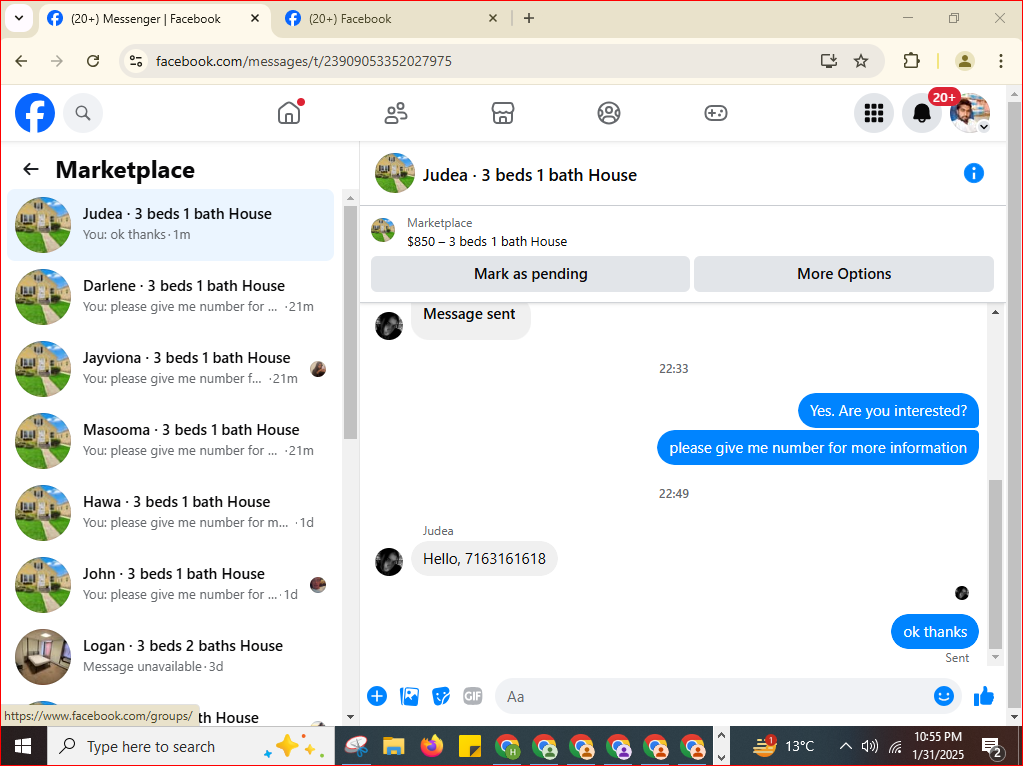Open Firefox from the taskbar
1023x766 pixels.
431,746
